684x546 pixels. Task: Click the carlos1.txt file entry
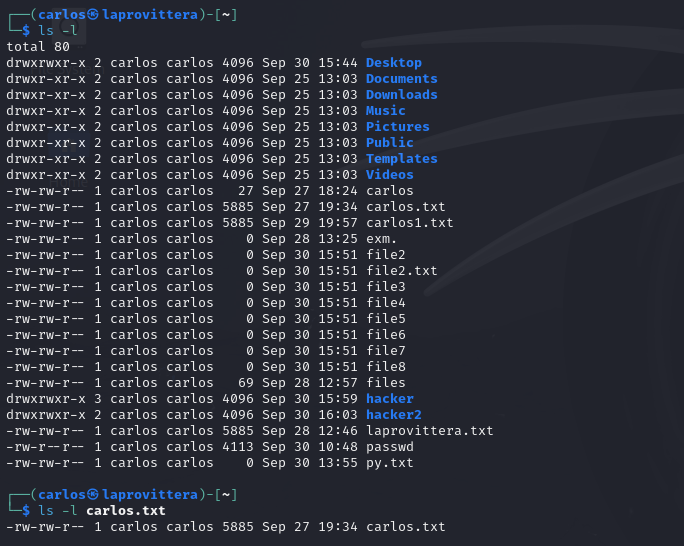click(x=410, y=223)
